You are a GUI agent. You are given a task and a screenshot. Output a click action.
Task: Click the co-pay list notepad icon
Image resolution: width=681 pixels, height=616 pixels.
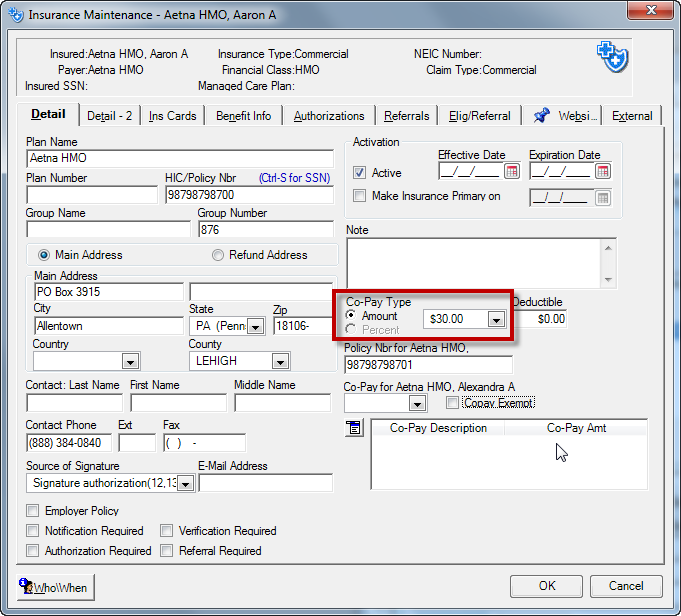(x=354, y=428)
